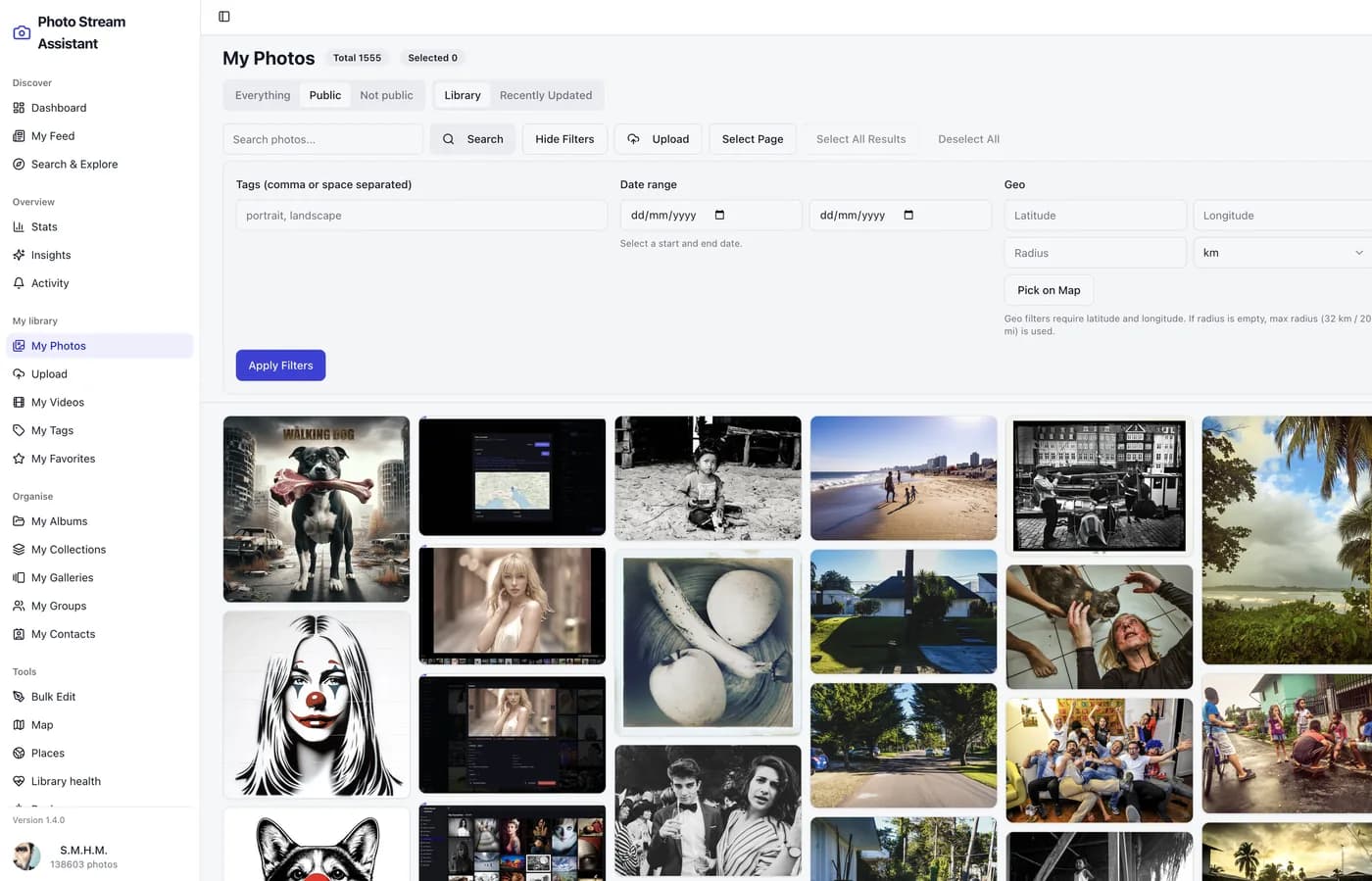Click the My Contacts icon
This screenshot has width=1372, height=881.
click(19, 634)
